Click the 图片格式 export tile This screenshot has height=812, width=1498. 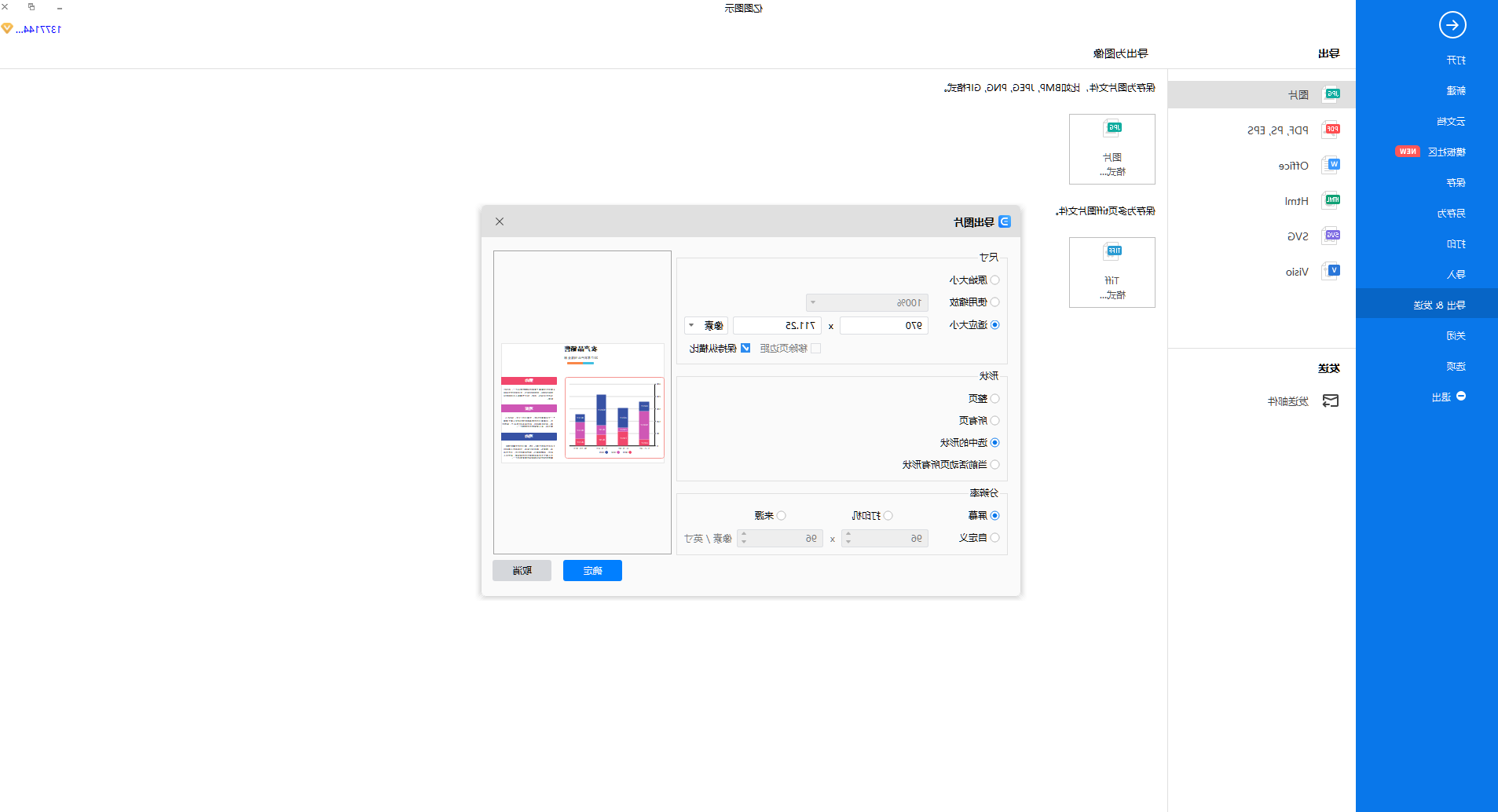pyautogui.click(x=1112, y=149)
